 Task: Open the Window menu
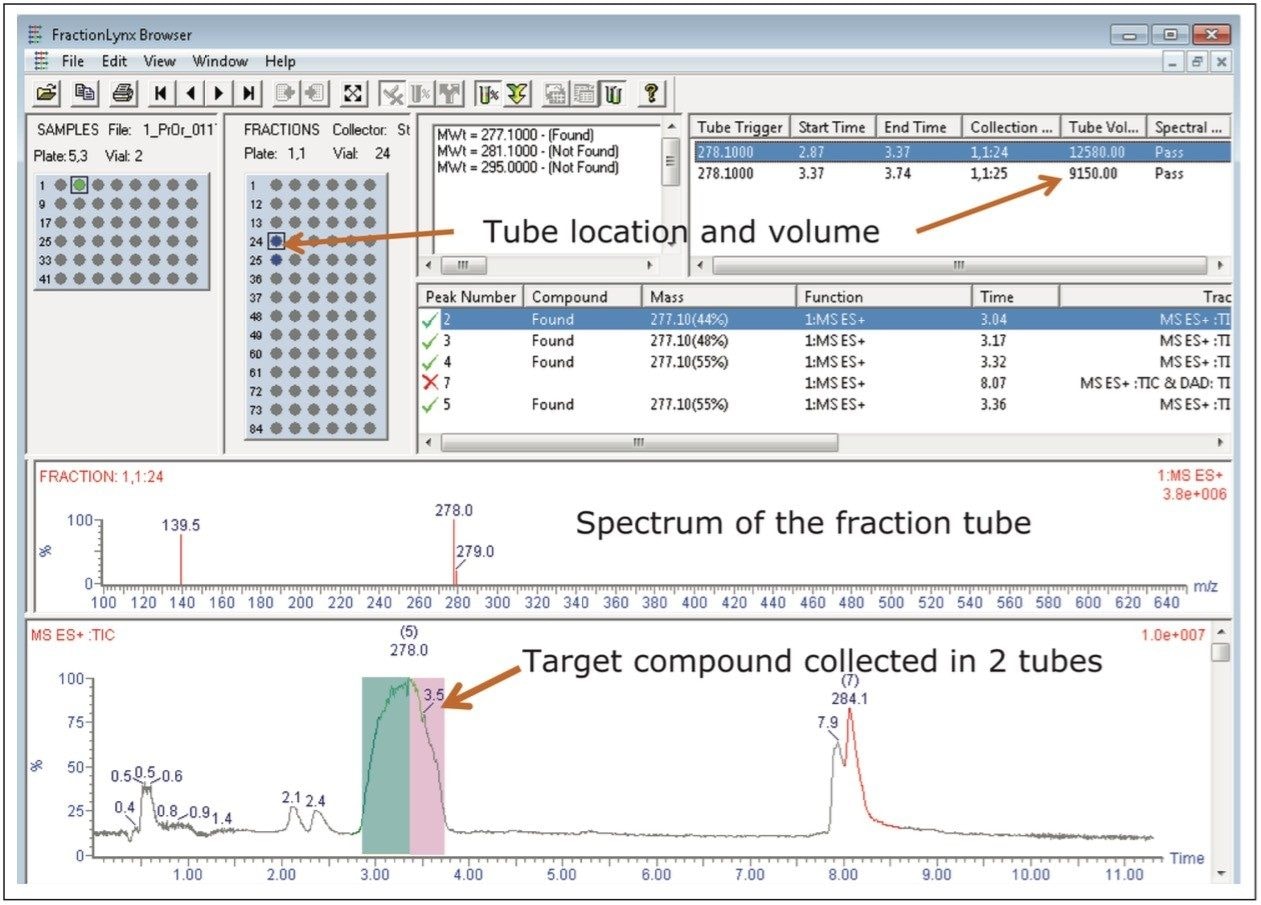[x=220, y=61]
